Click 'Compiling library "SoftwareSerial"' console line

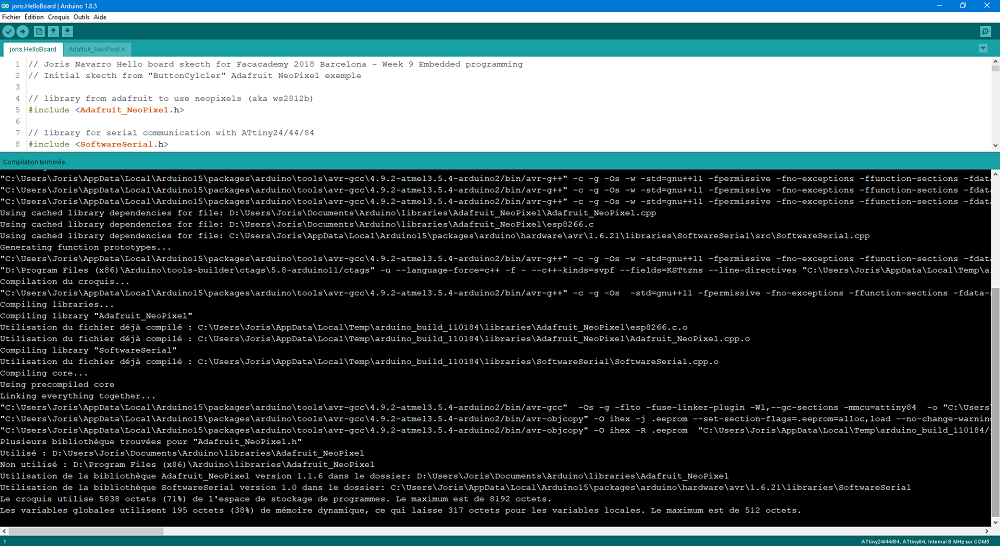point(89,350)
